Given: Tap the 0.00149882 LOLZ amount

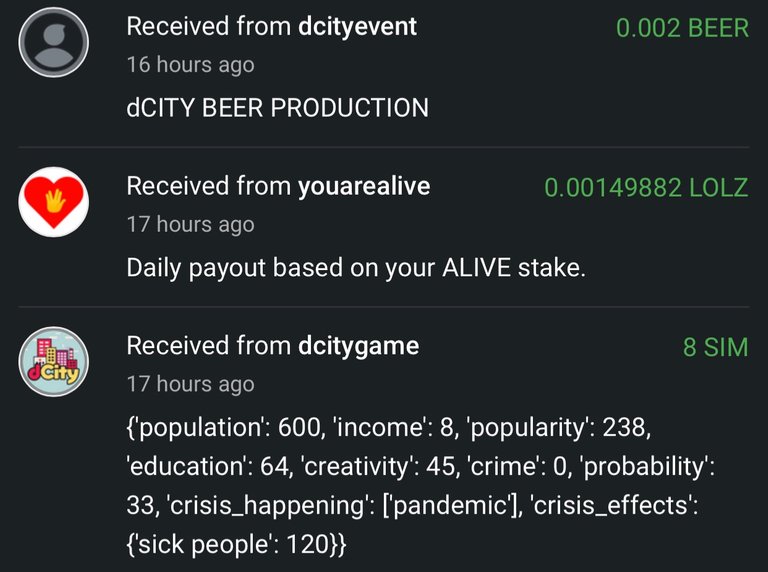Looking at the screenshot, I should click(647, 188).
